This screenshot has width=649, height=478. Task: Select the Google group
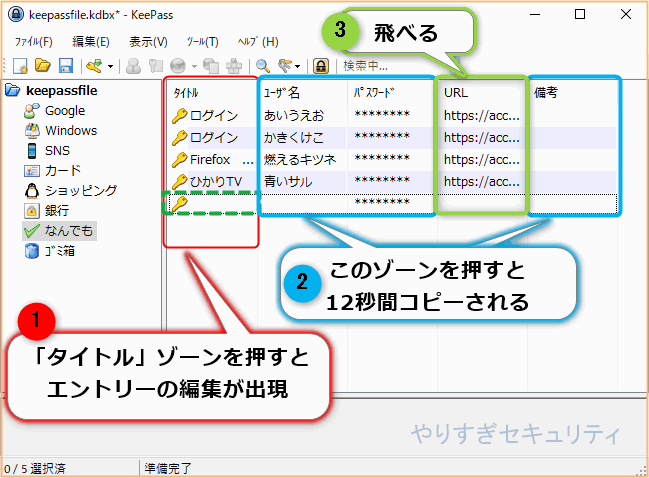(65, 111)
